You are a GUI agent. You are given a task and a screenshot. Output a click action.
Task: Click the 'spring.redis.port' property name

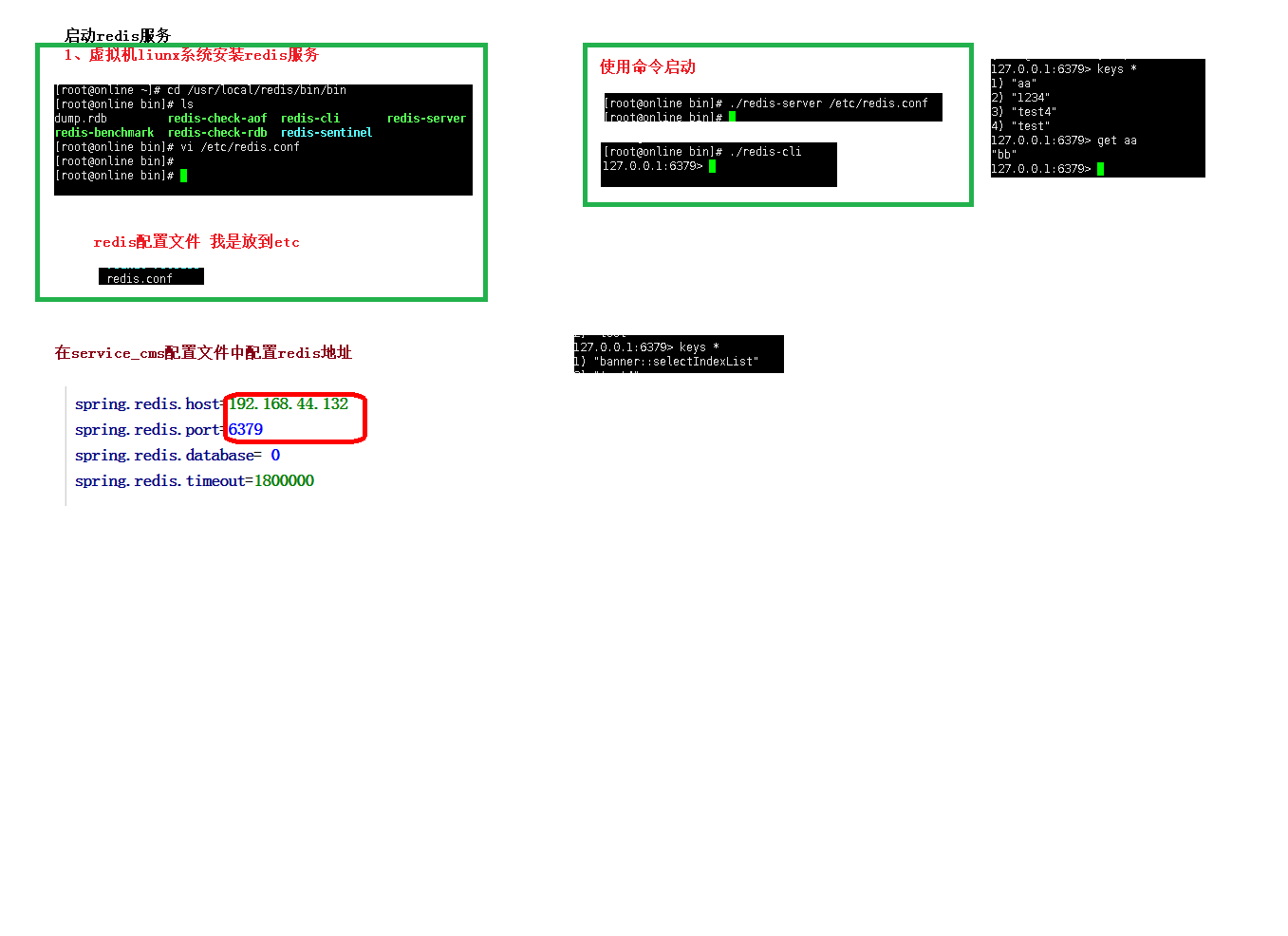point(147,430)
